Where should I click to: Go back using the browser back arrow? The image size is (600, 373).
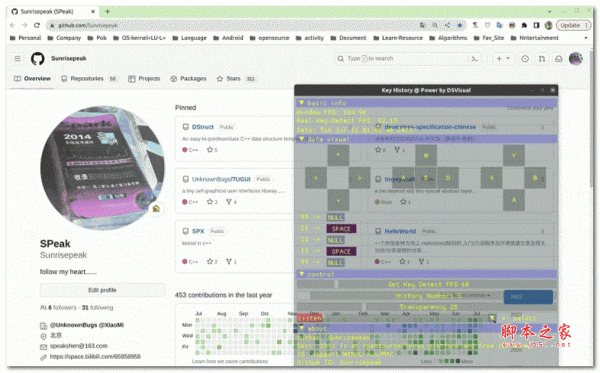coord(13,25)
